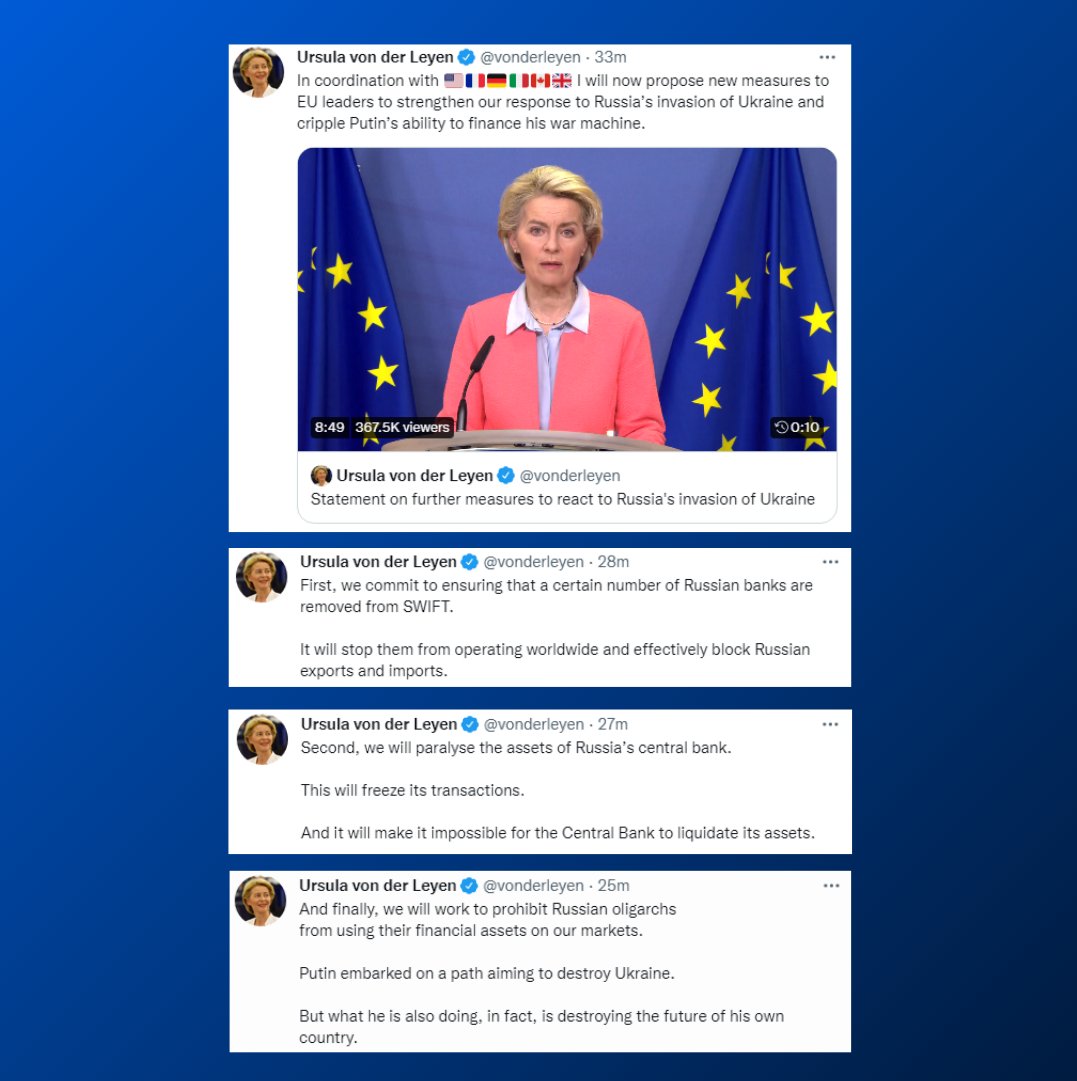Open the more options menu on the 33m tweet
The height and width of the screenshot is (1081, 1077).
827,57
